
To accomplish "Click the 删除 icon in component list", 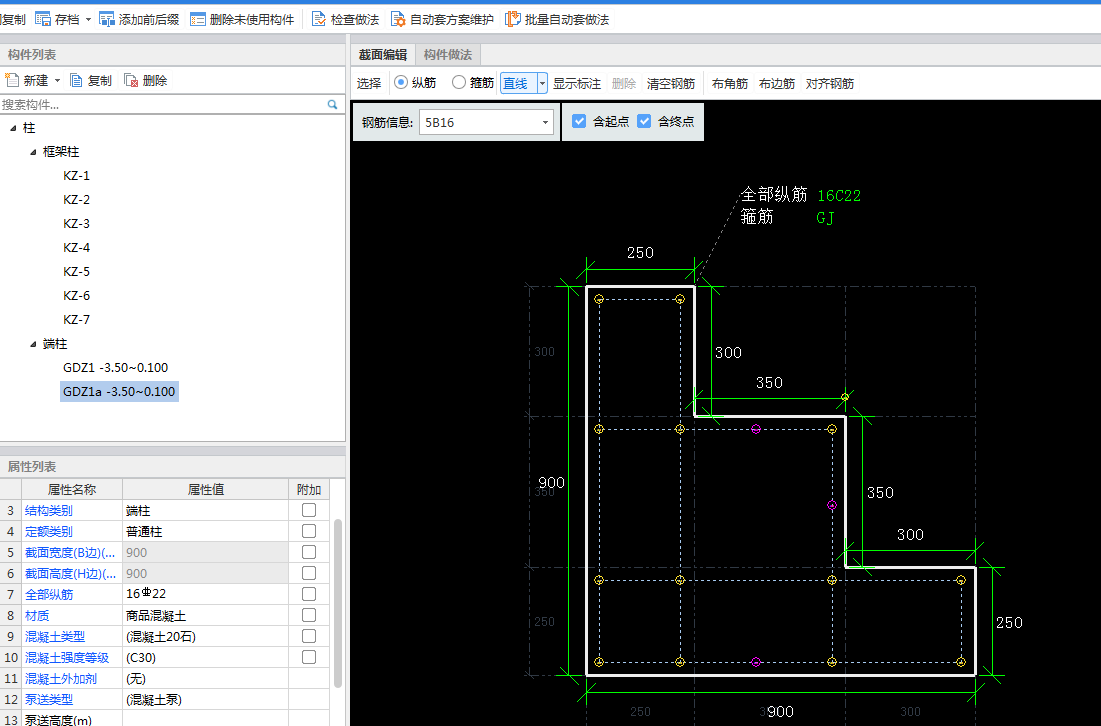I will pyautogui.click(x=131, y=81).
